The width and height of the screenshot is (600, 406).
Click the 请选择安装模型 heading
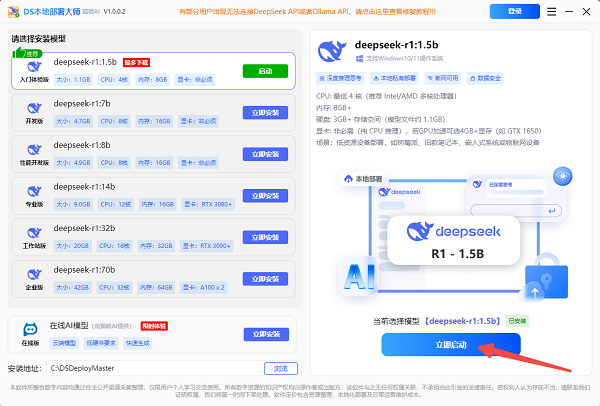click(x=39, y=39)
